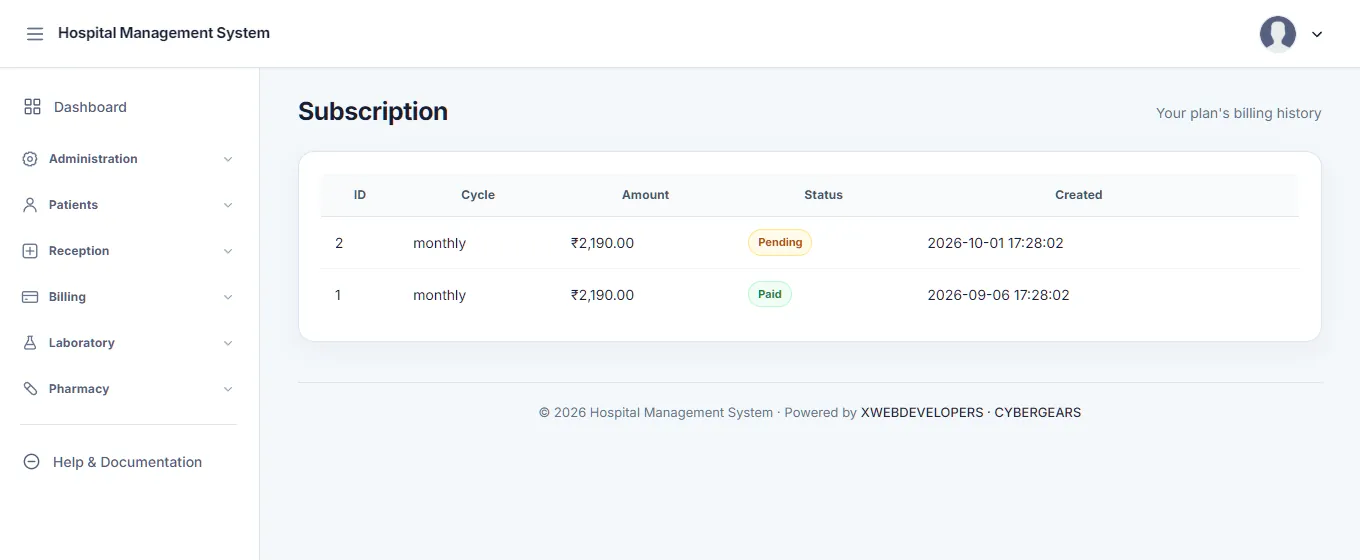This screenshot has height=560, width=1360.
Task: Open the Pharmacy menu label
Action: pos(79,389)
